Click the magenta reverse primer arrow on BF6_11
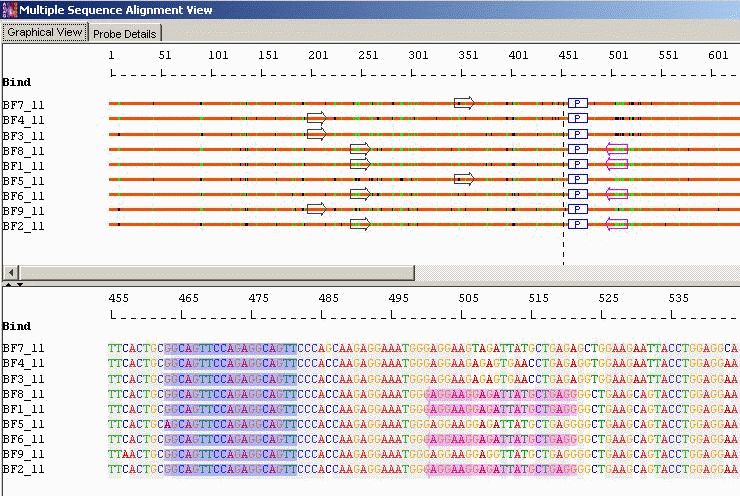The height and width of the screenshot is (496, 740). coord(617,194)
